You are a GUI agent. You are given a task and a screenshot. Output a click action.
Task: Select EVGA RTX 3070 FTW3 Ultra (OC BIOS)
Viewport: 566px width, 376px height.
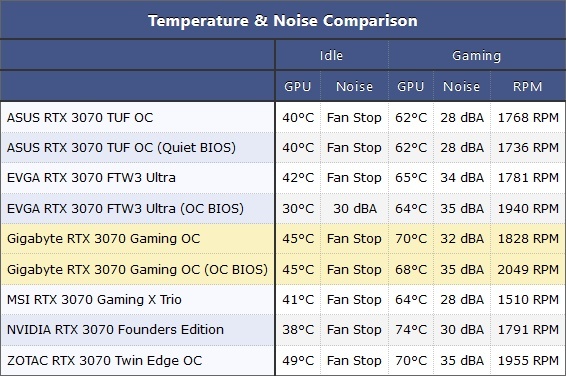click(125, 209)
